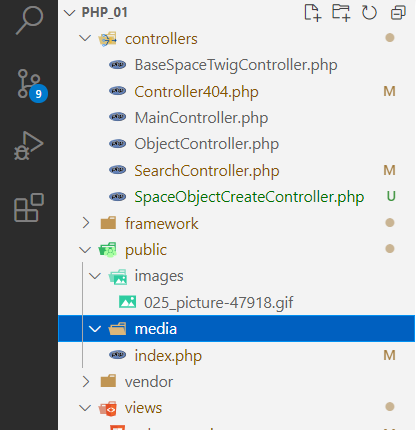
Task: Open the Extensions view
Action: (29, 207)
